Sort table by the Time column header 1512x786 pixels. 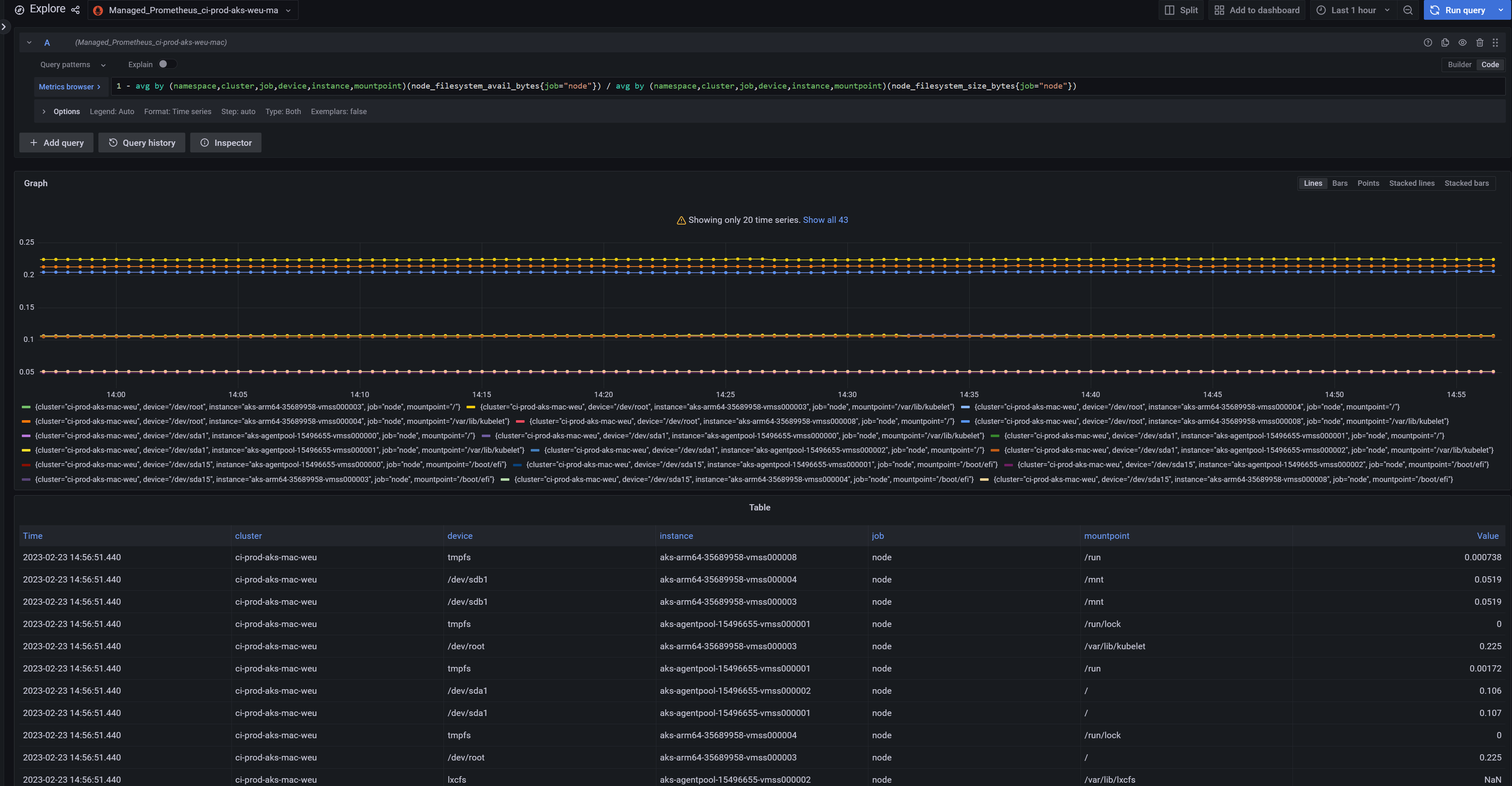click(32, 536)
